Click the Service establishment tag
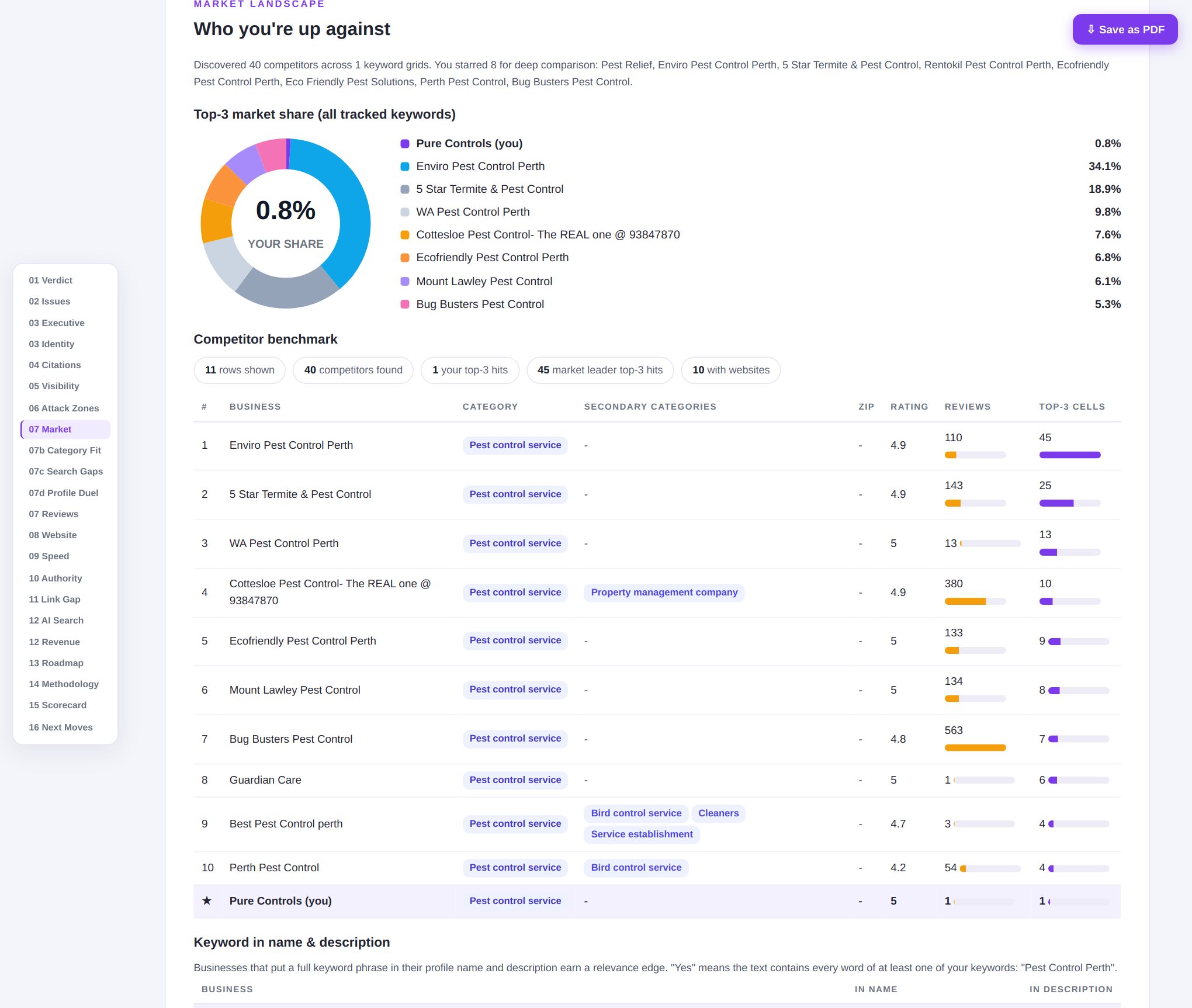 coord(642,834)
